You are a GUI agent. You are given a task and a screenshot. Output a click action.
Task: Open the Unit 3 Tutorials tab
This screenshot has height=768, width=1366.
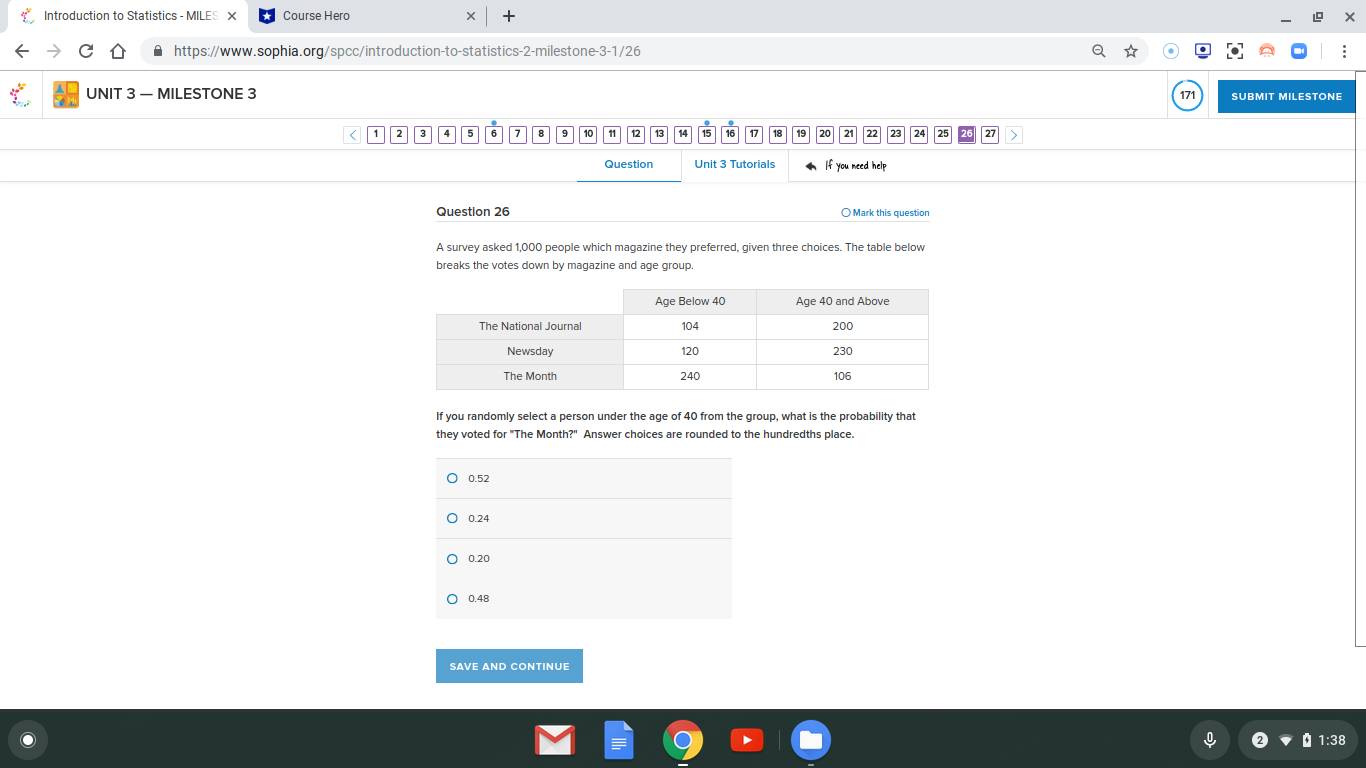coord(735,165)
